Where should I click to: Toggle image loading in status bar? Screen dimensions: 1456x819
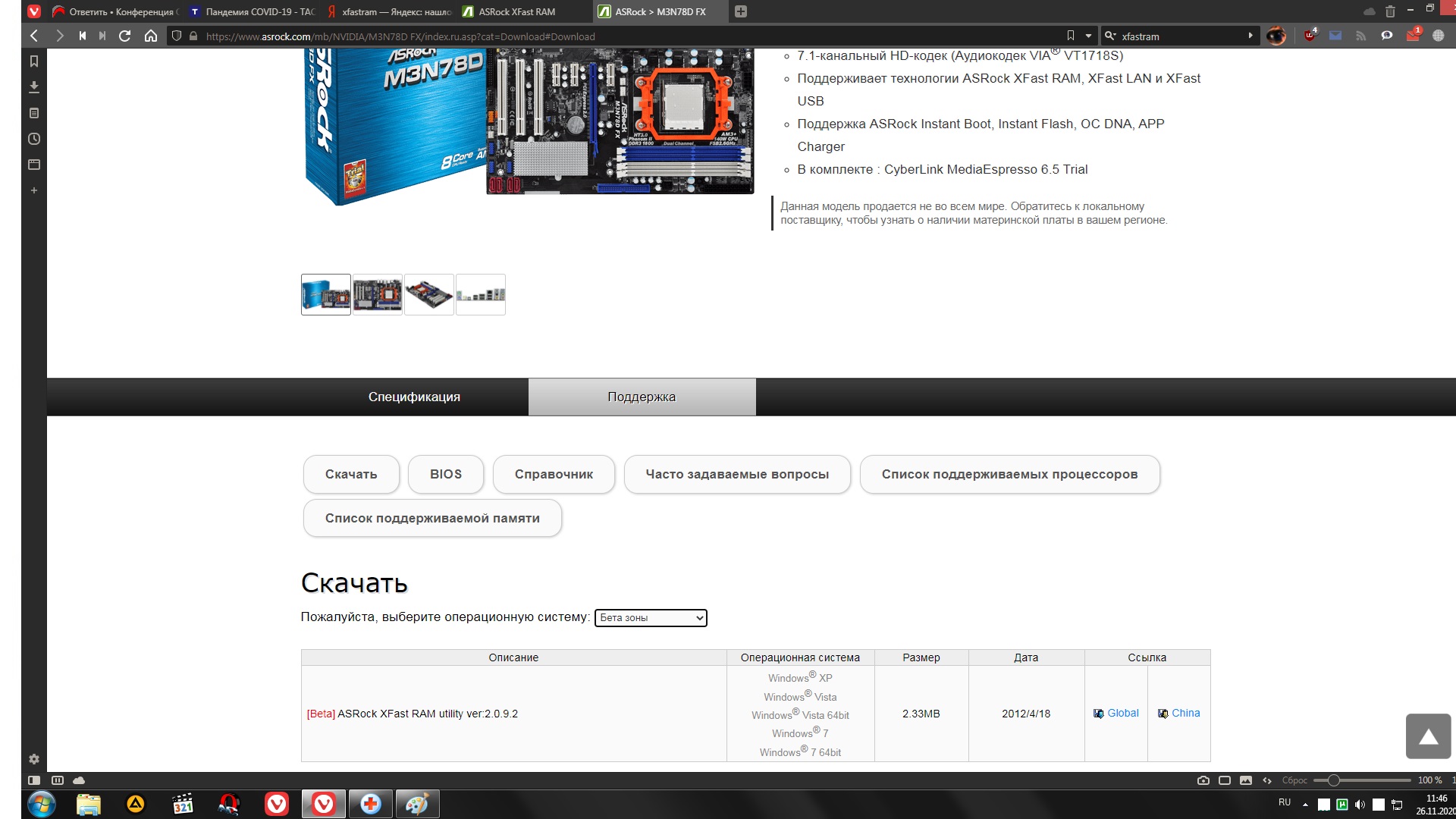click(1245, 780)
